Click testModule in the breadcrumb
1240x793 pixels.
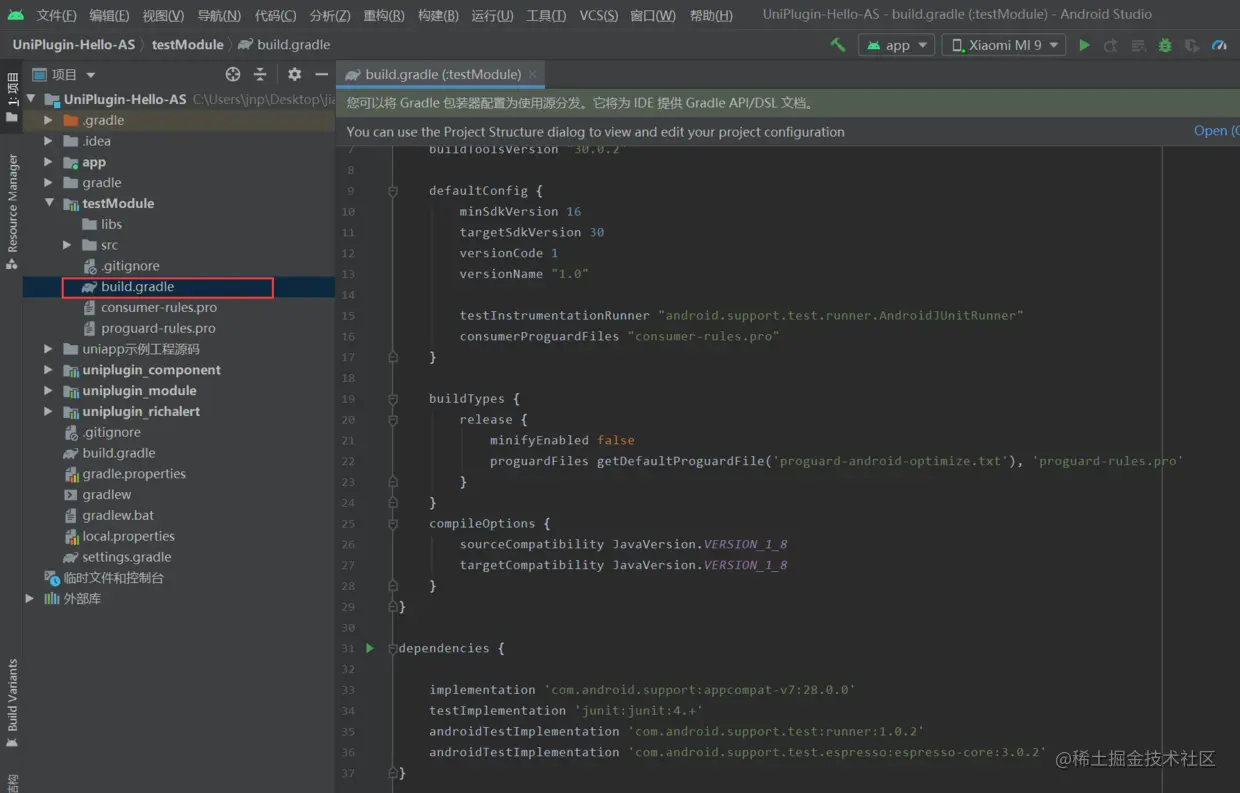pos(188,45)
